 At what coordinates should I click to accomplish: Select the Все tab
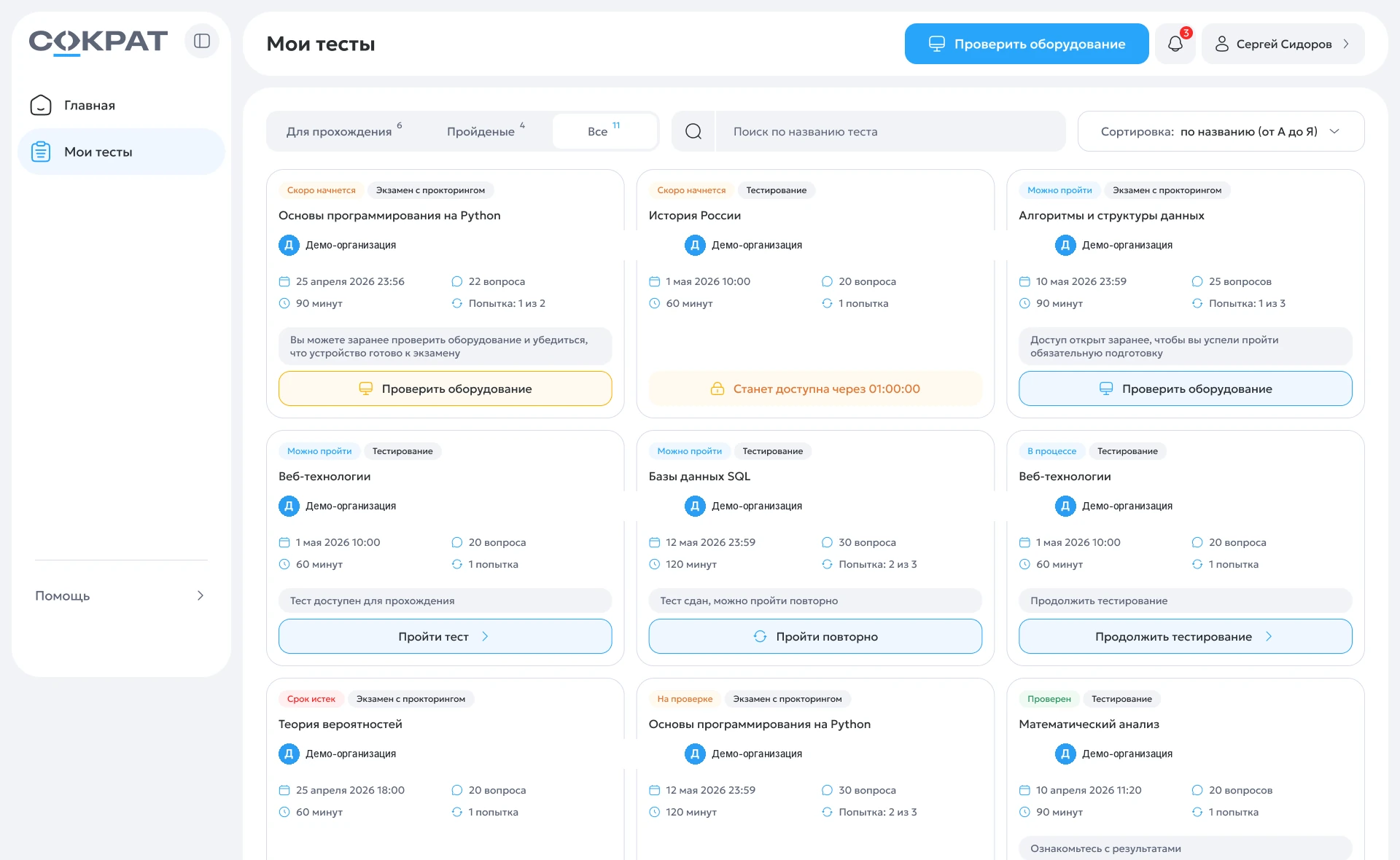coord(604,131)
